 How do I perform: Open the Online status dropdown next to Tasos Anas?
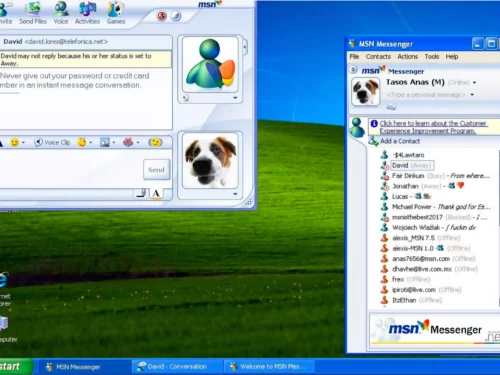(x=474, y=83)
